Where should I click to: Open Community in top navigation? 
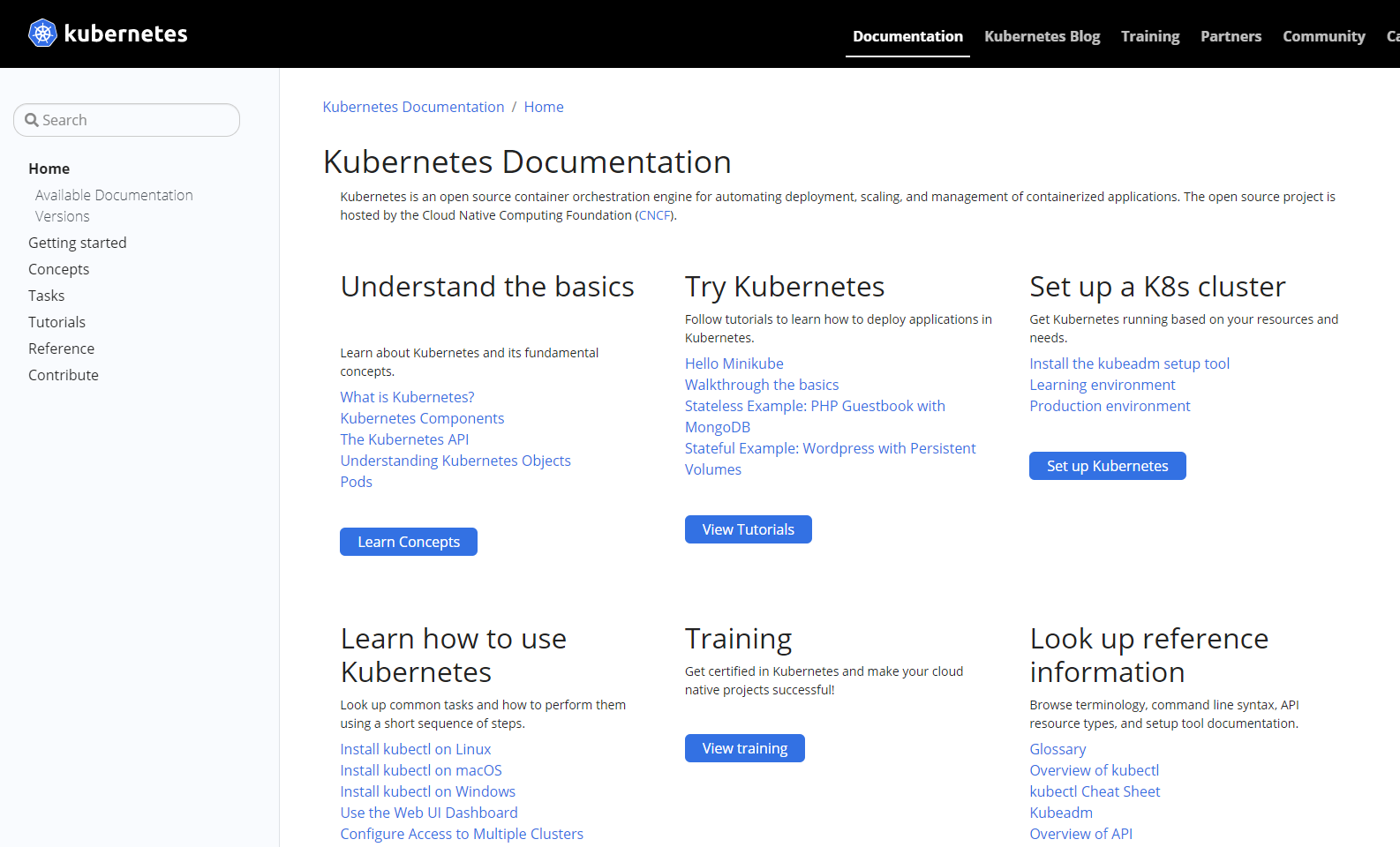pyautogui.click(x=1323, y=36)
